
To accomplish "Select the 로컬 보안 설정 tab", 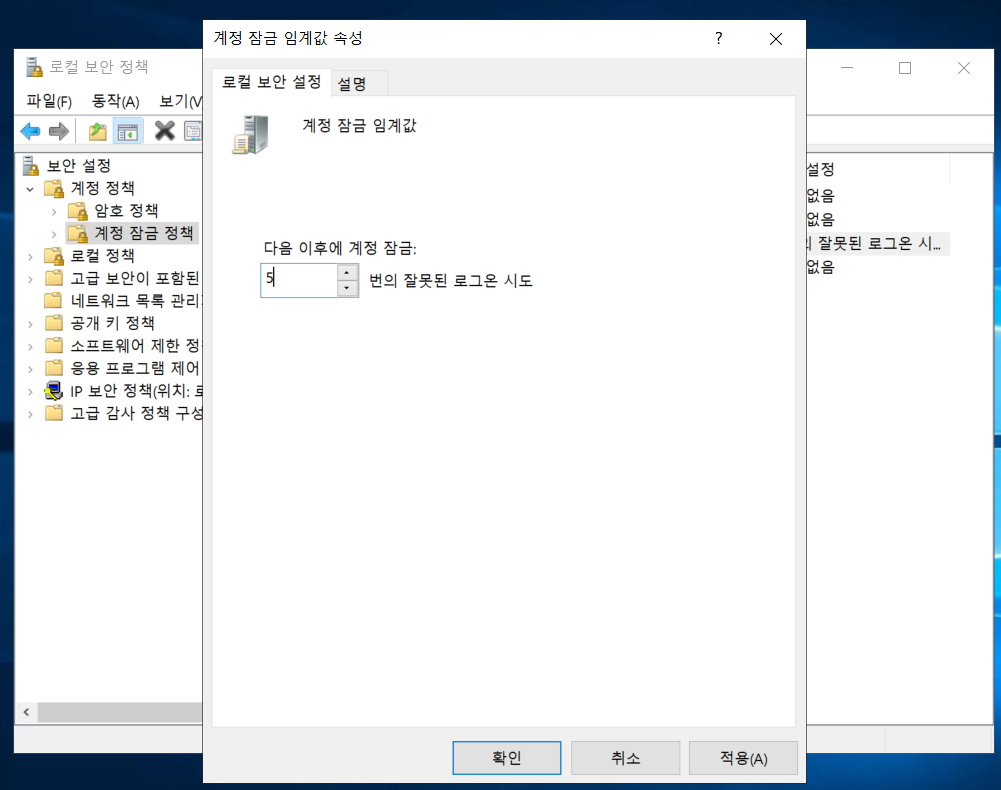I will click(271, 82).
